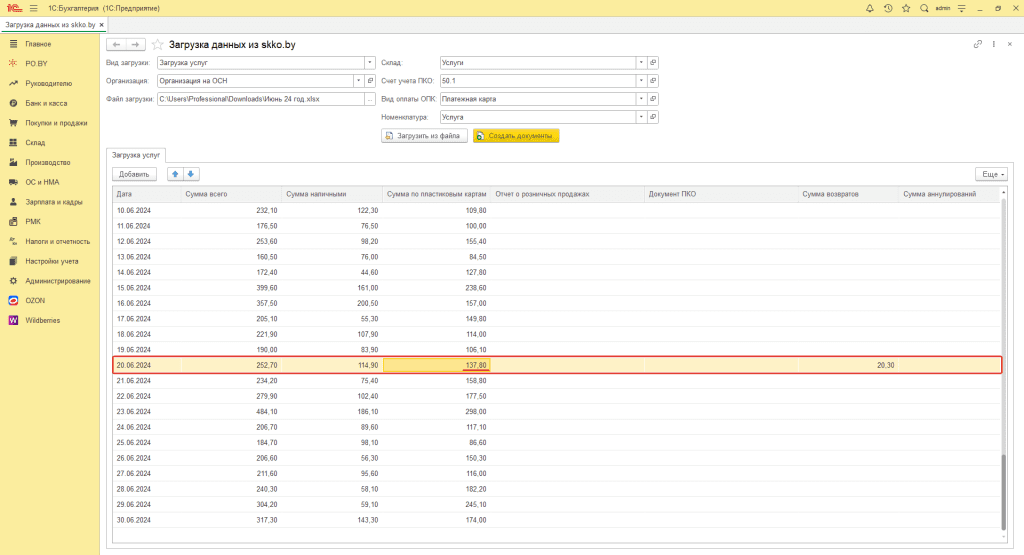
Task: Expand the Вид загрузки dropdown
Action: 369,62
